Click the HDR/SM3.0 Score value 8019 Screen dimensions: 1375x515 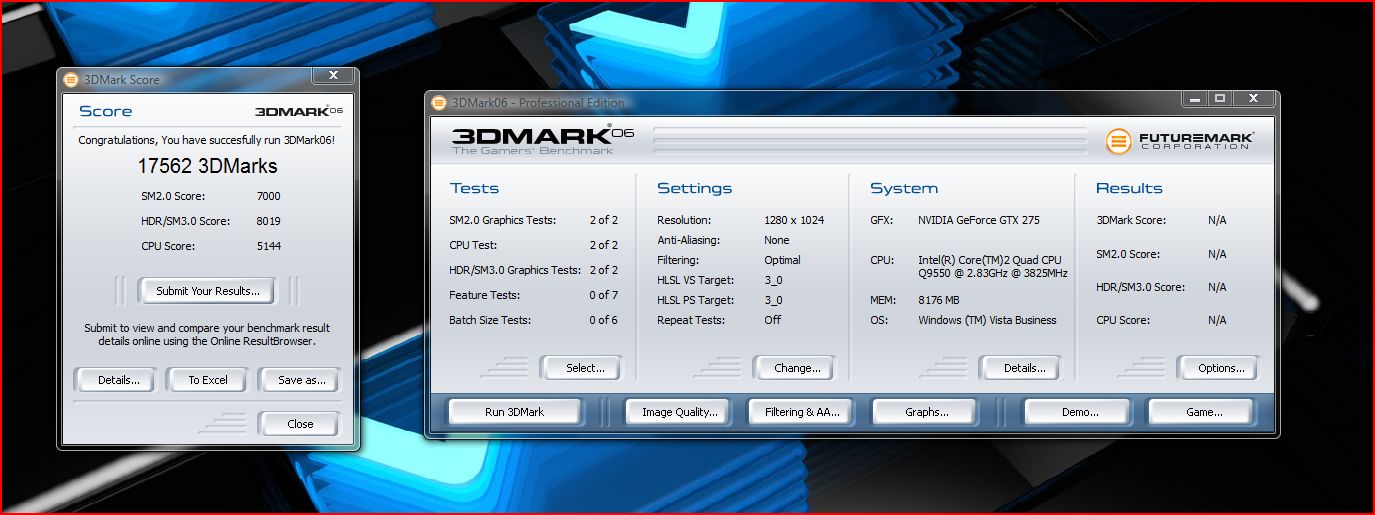[268, 222]
